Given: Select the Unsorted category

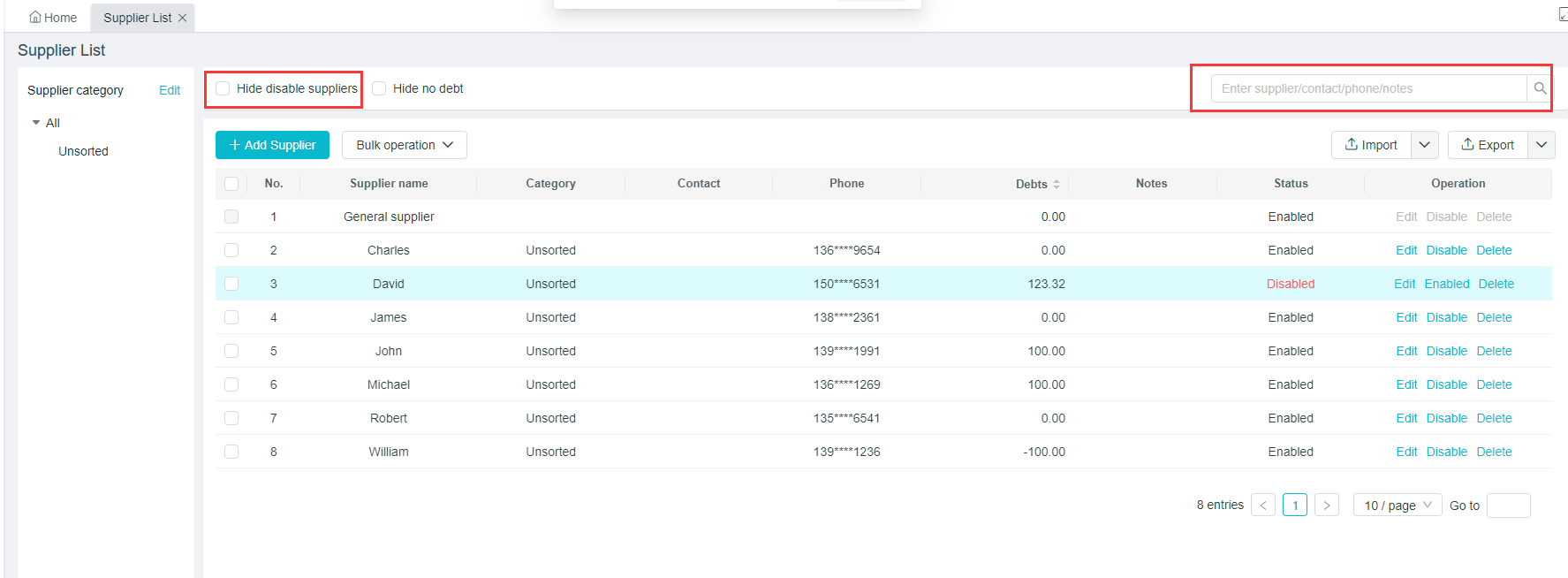Looking at the screenshot, I should tap(83, 151).
